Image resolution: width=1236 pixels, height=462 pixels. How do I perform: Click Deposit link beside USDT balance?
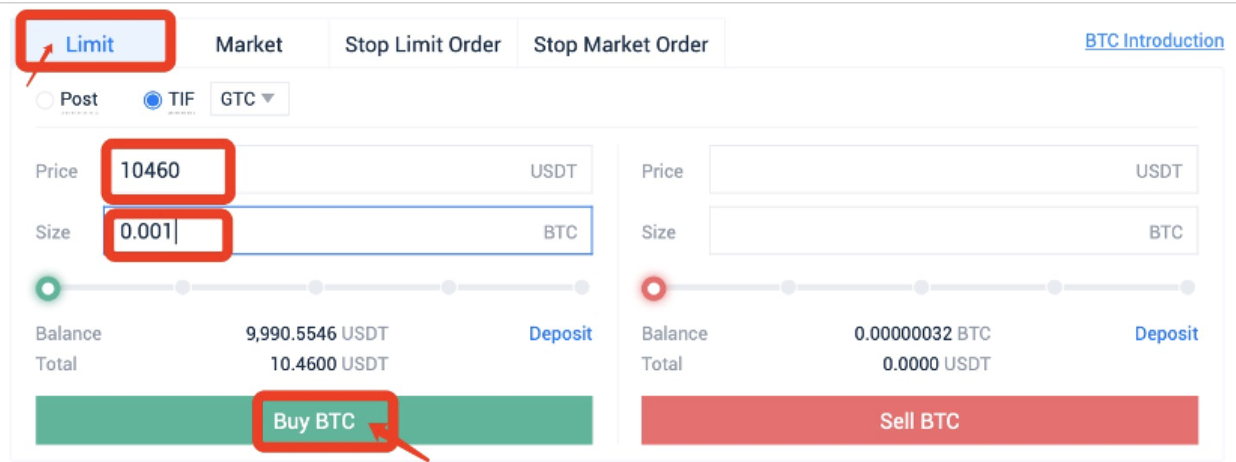560,334
